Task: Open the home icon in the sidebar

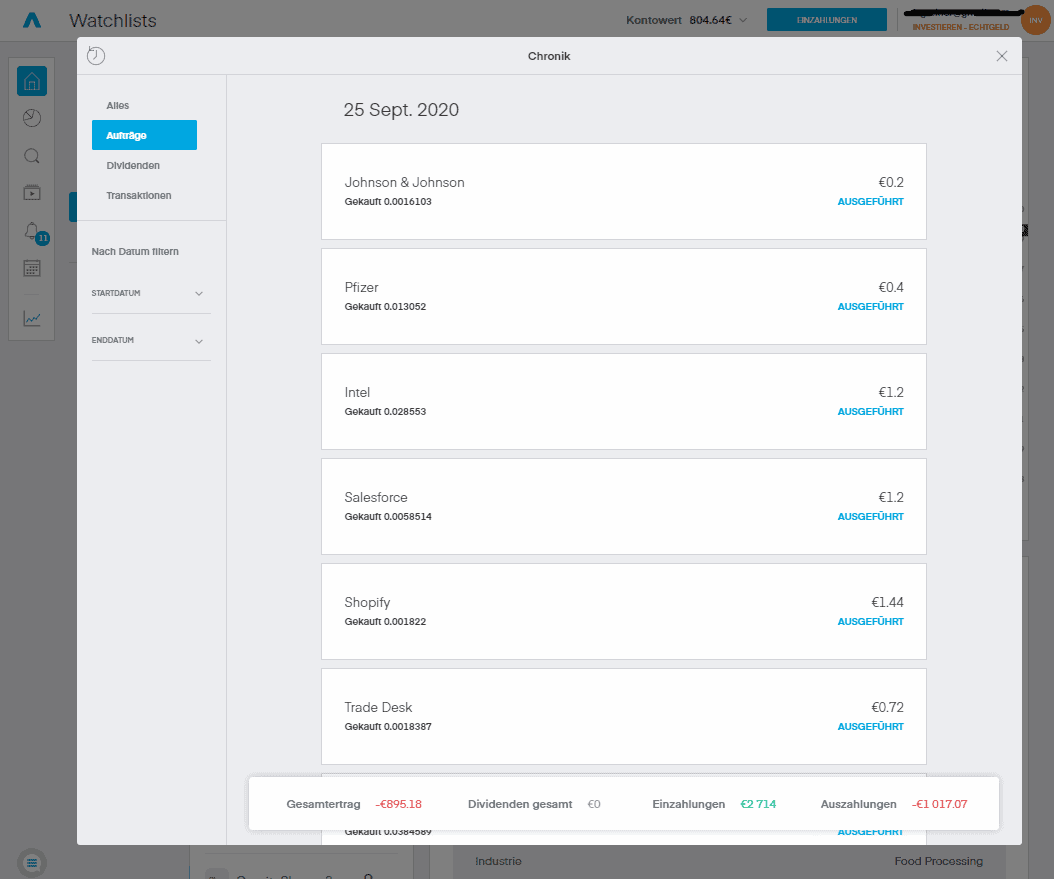Action: 32,81
